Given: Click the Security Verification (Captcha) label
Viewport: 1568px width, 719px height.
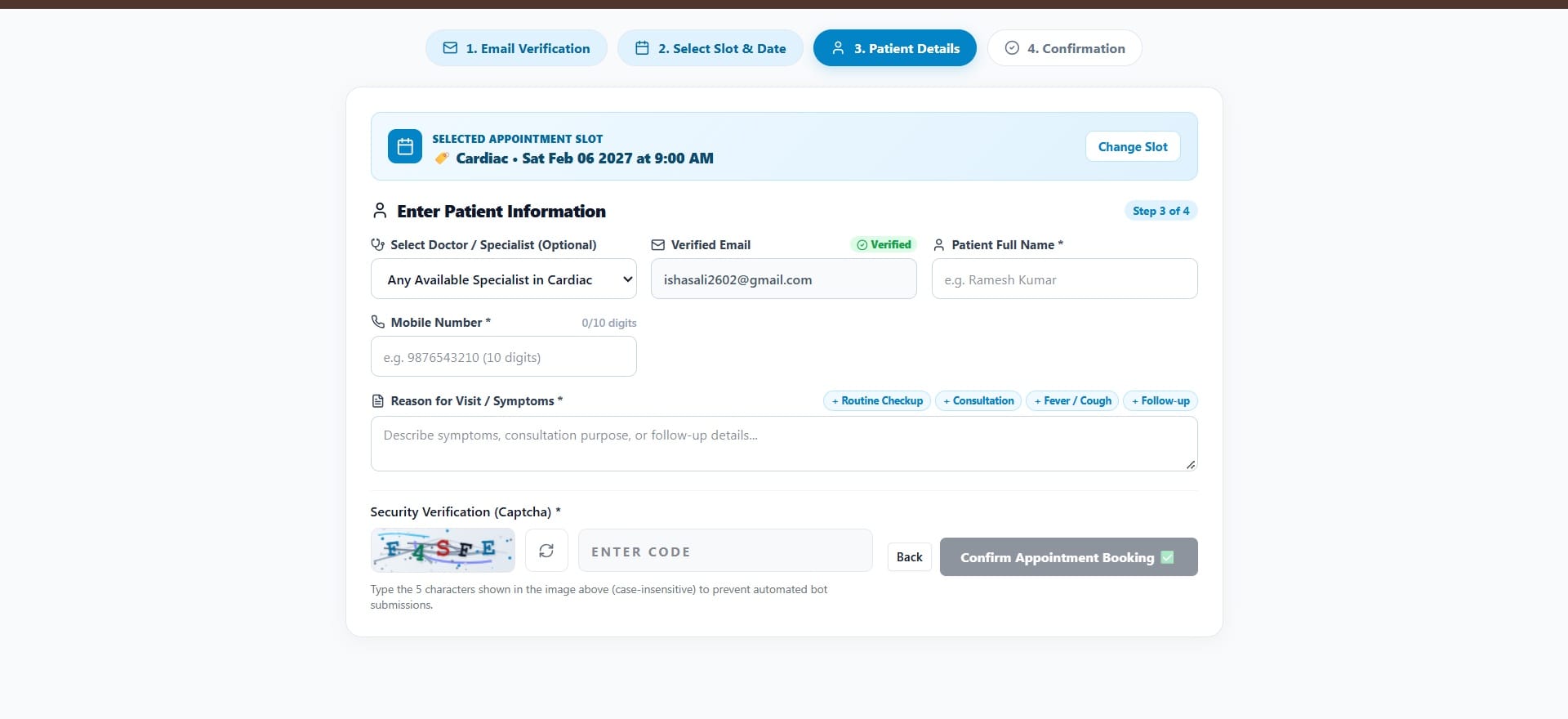Looking at the screenshot, I should tap(465, 512).
